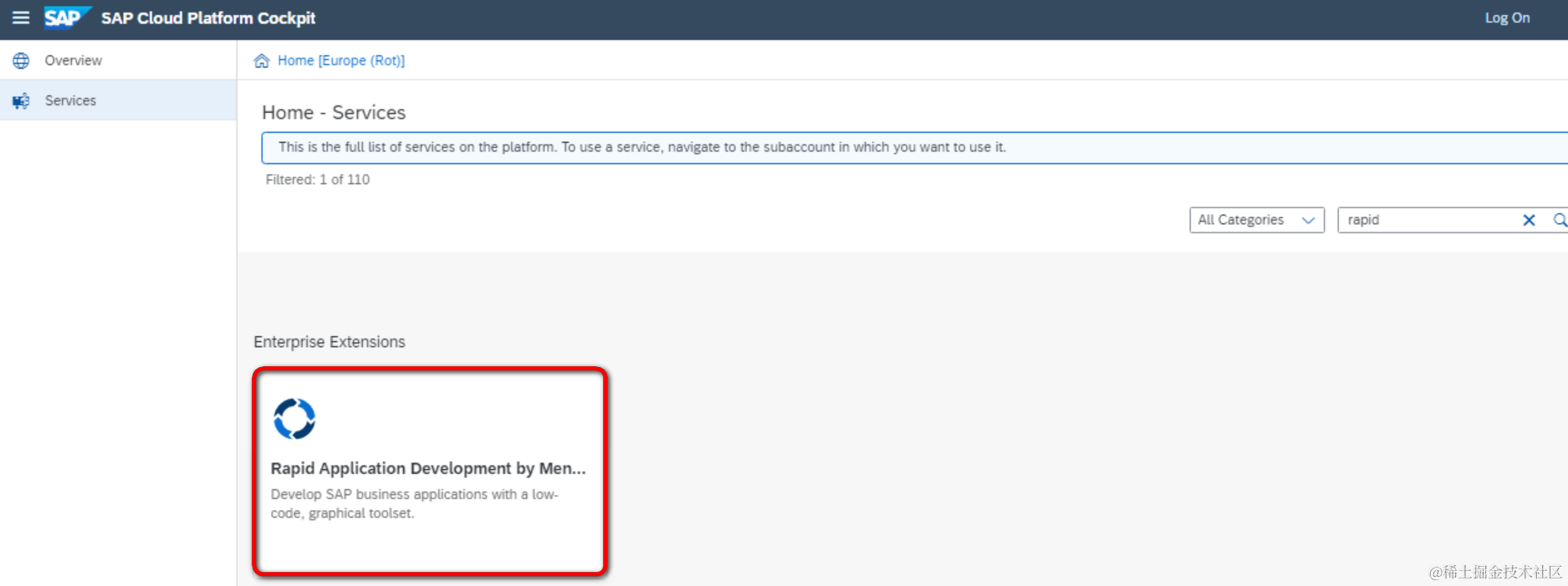Click the Overview globe icon
The image size is (1568, 586).
(x=21, y=60)
